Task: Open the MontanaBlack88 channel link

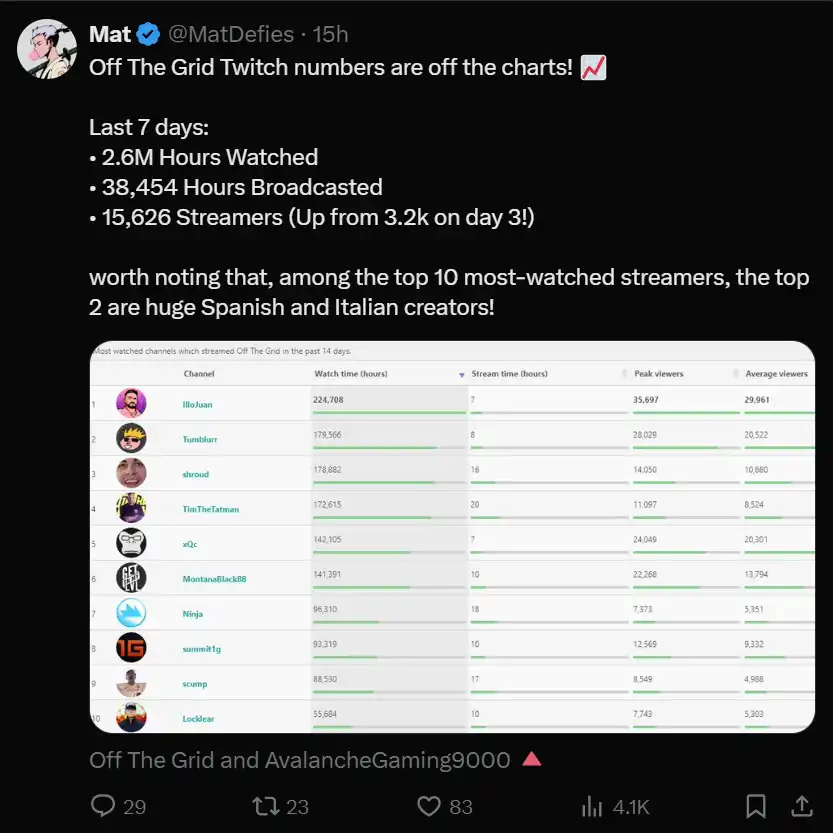Action: point(214,579)
